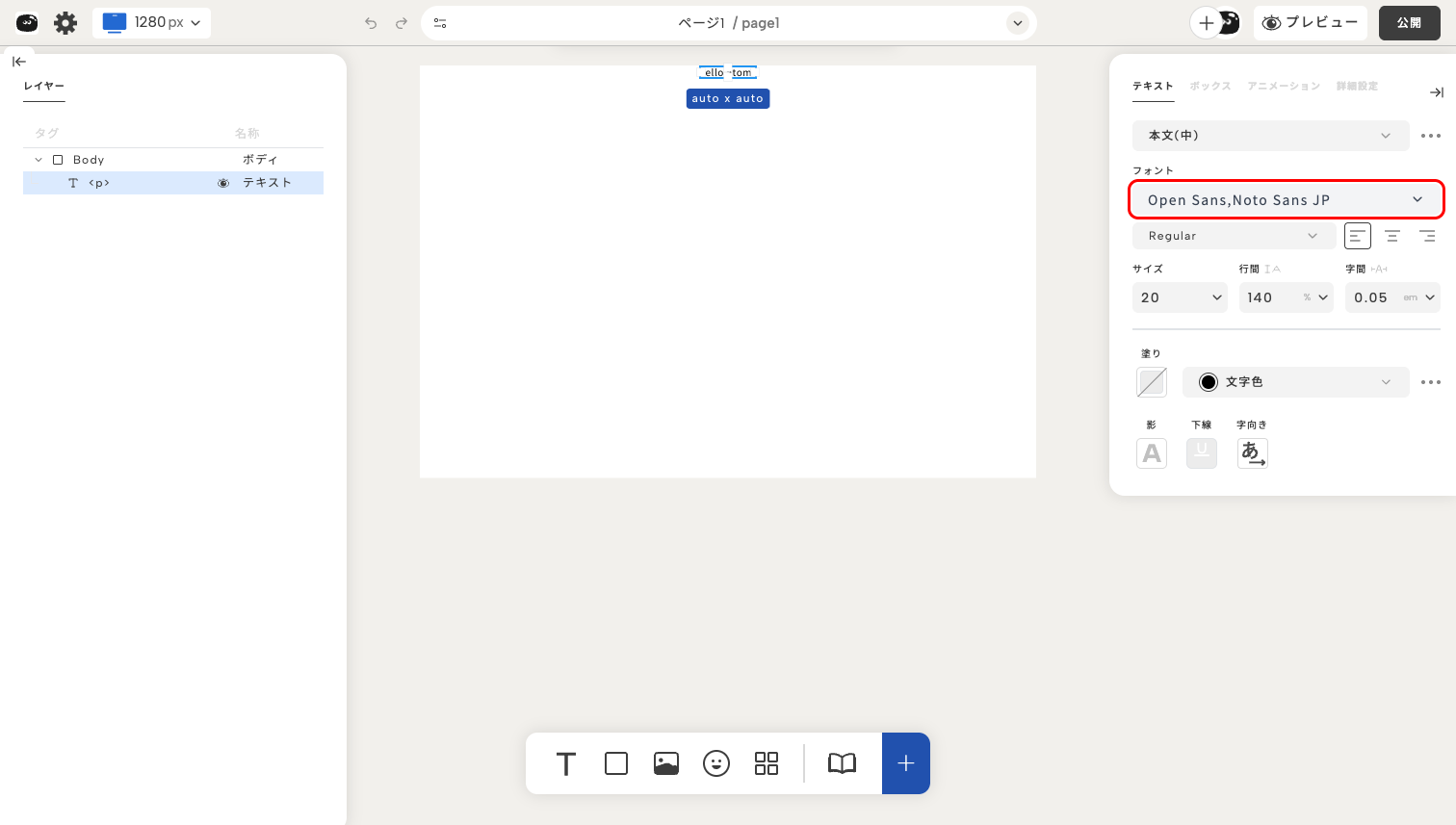The width and height of the screenshot is (1456, 825).
Task: Select the Box rectangle tool
Action: tap(616, 763)
